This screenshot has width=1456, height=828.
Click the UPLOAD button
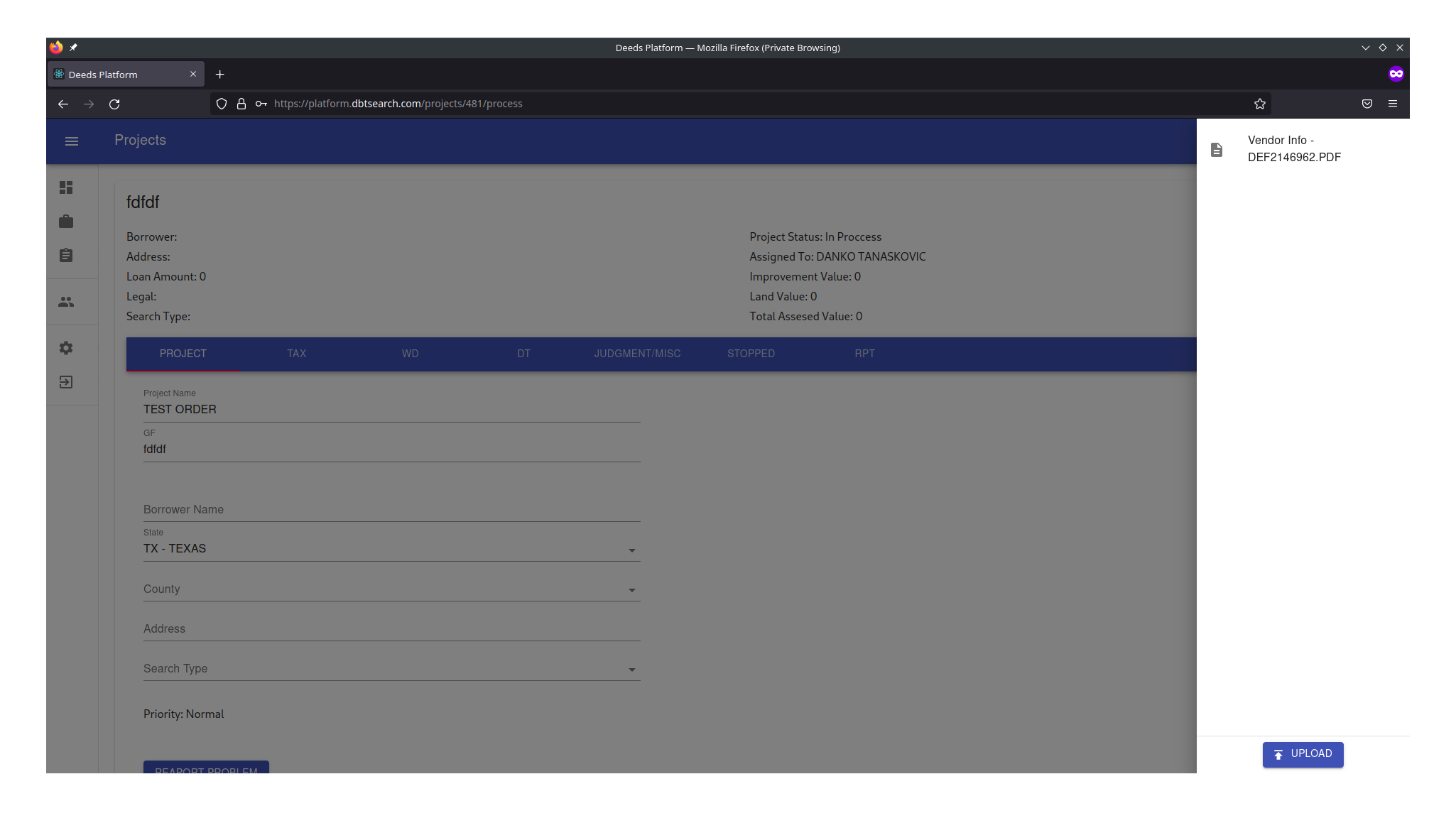(x=1303, y=754)
